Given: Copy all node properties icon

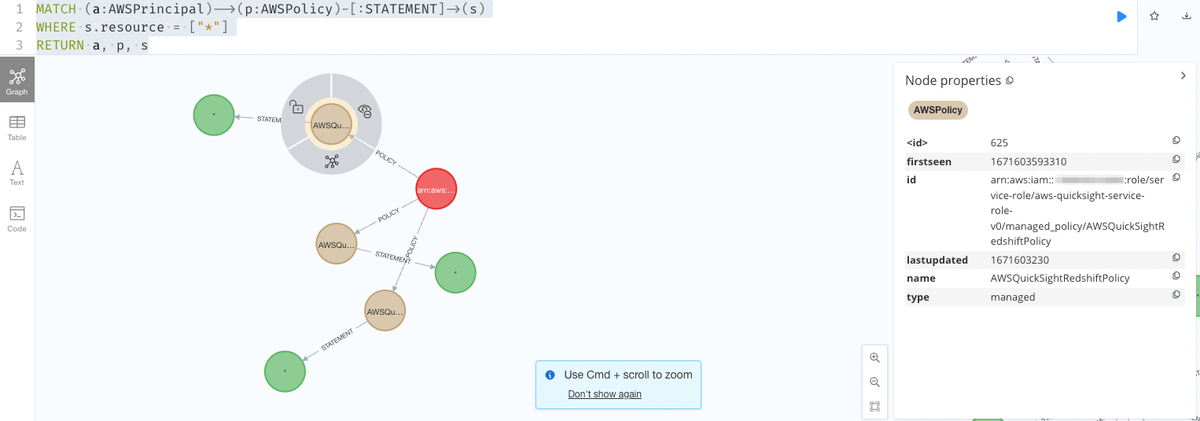Looking at the screenshot, I should [1010, 80].
